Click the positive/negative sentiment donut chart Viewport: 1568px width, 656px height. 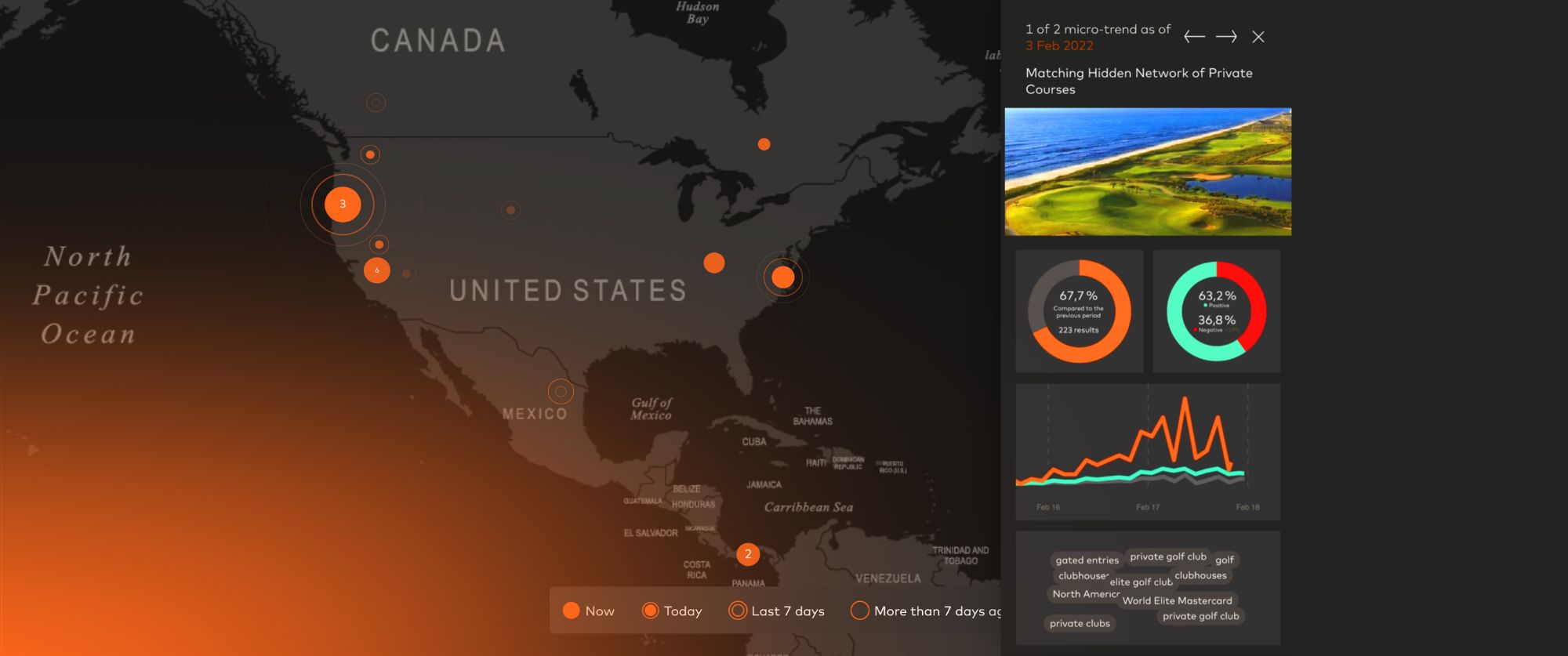tap(1216, 311)
